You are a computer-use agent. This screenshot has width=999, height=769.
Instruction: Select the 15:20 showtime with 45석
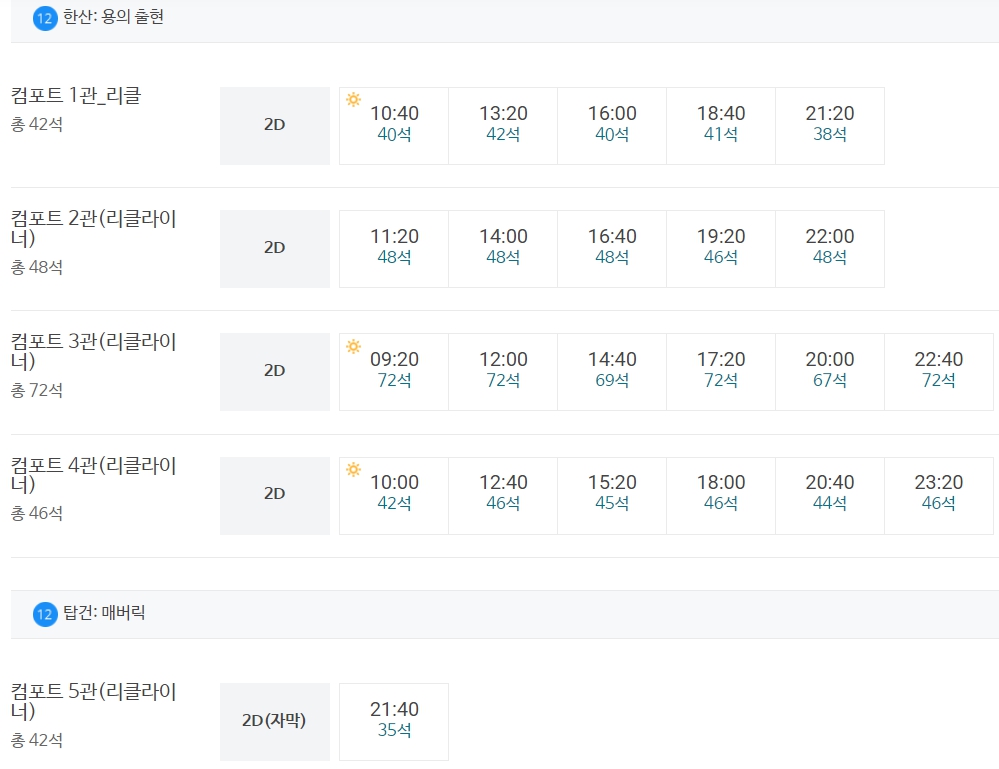coord(612,496)
